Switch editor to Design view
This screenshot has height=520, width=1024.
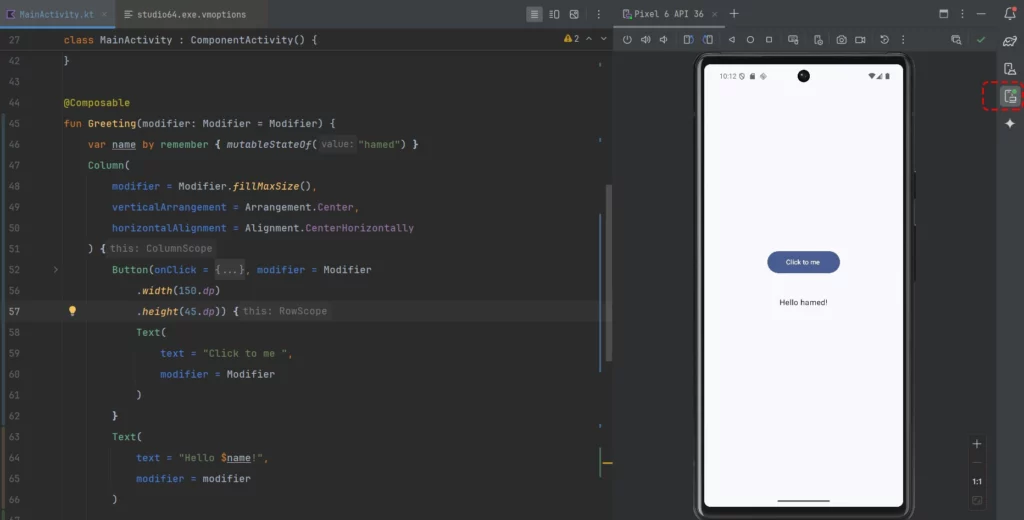tap(574, 14)
